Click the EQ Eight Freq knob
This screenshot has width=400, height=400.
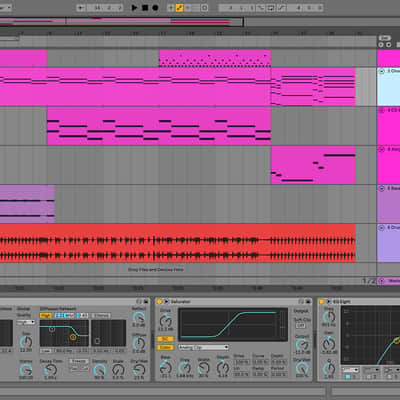click(x=329, y=317)
